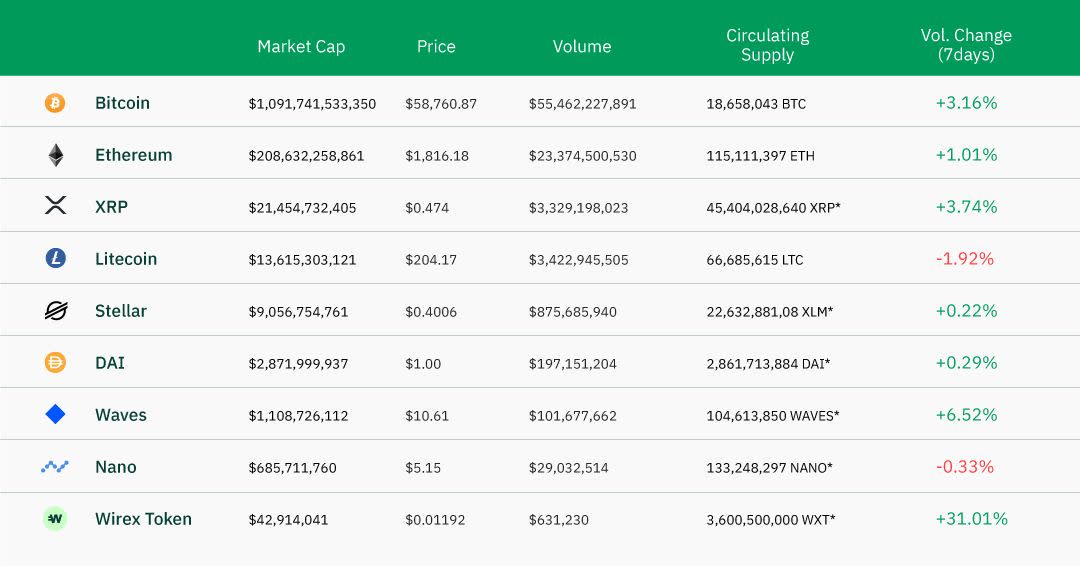Click the XRP logo icon
This screenshot has width=1080, height=566.
[55, 206]
